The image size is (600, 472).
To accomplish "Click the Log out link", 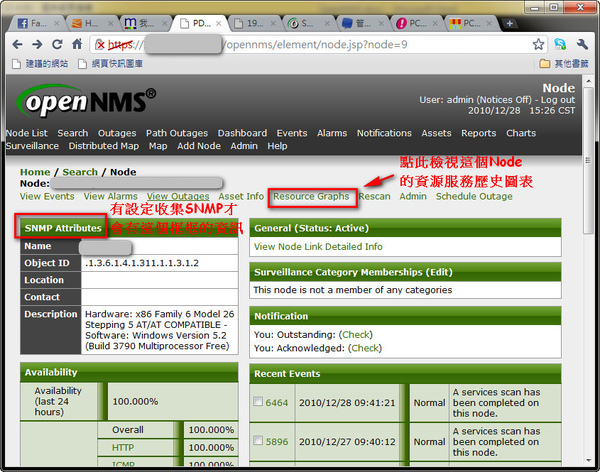I will 558,100.
